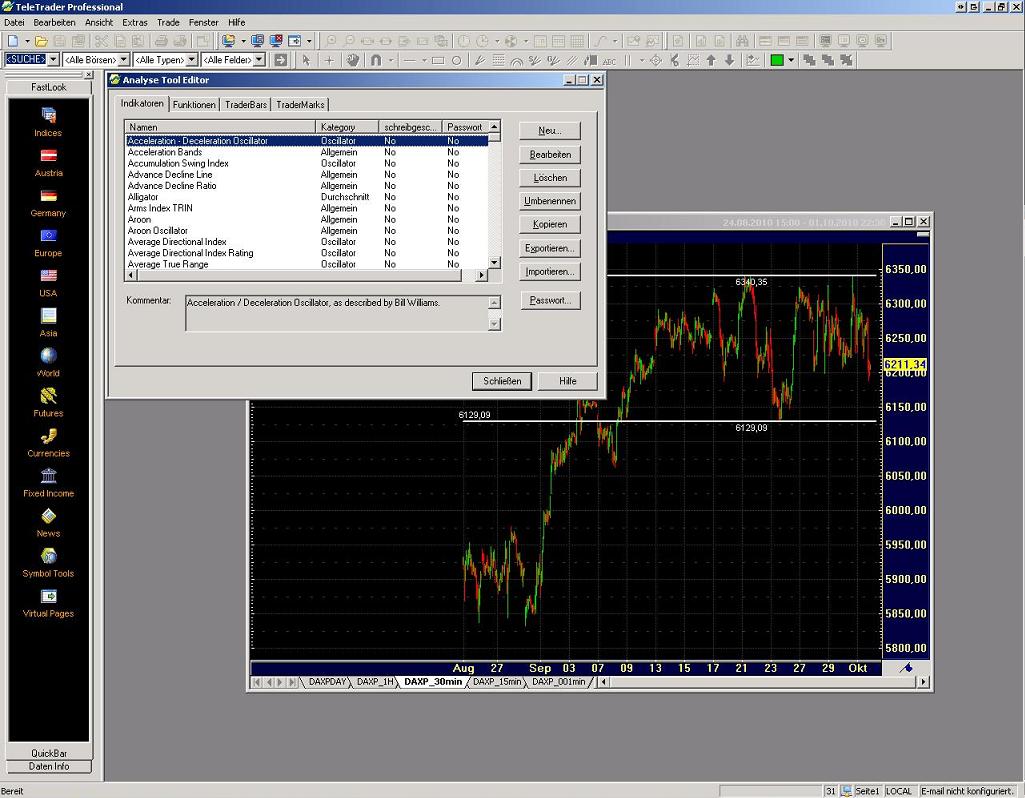Select the hand pan tool
1025x798 pixels.
[353, 60]
